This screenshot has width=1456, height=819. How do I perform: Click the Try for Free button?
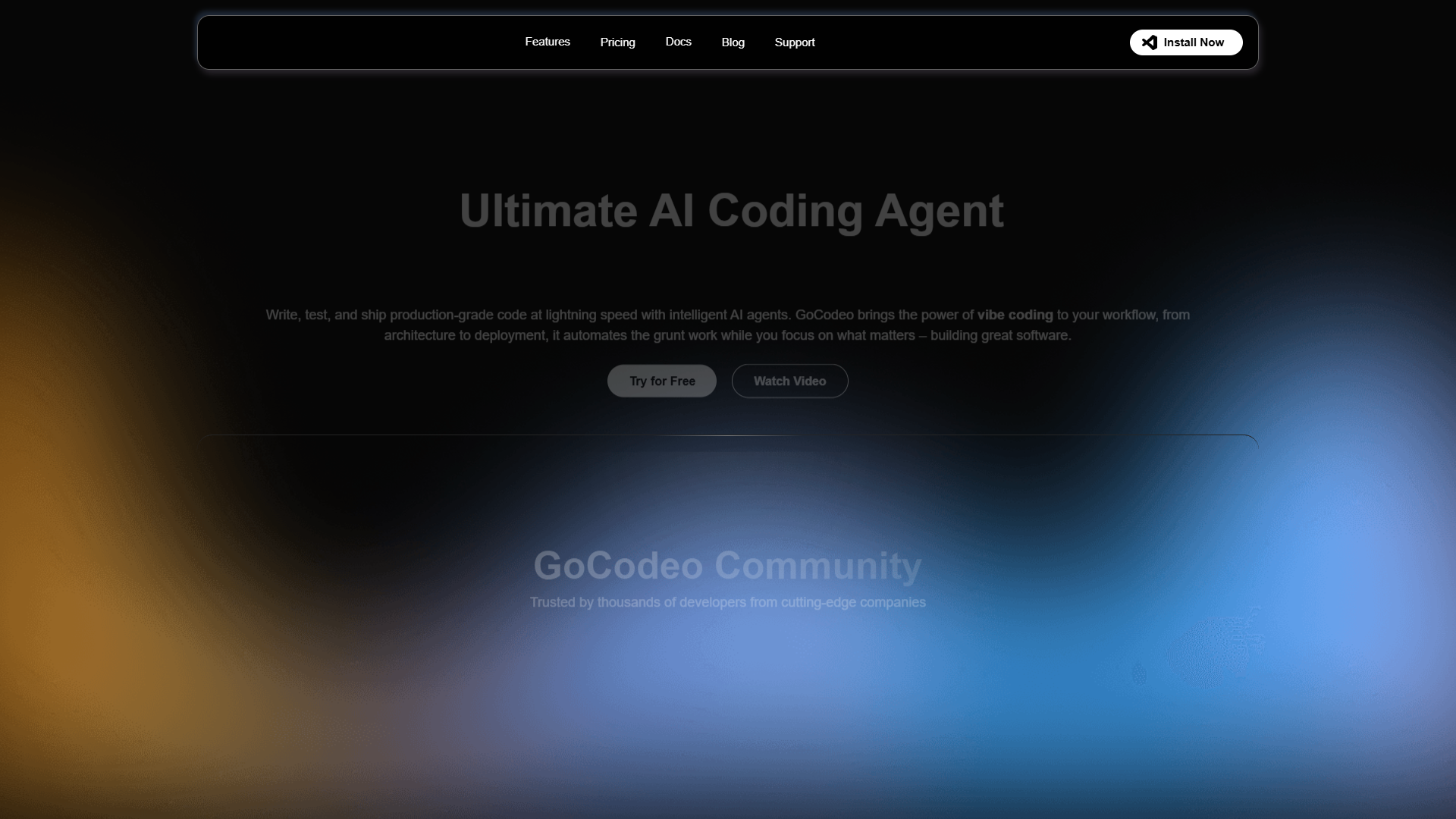pyautogui.click(x=662, y=381)
